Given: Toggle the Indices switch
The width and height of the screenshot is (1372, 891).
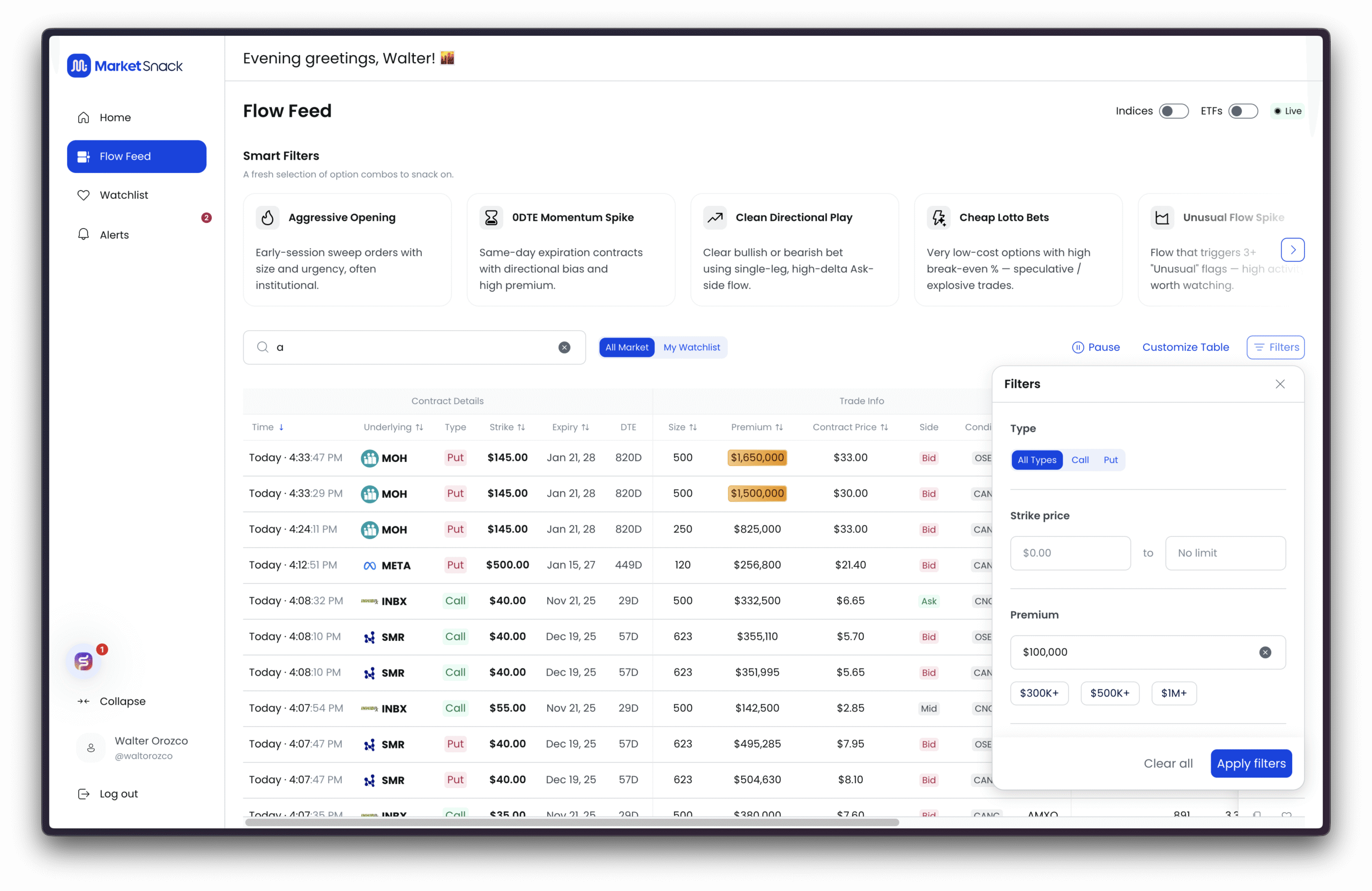Looking at the screenshot, I should [x=1173, y=111].
